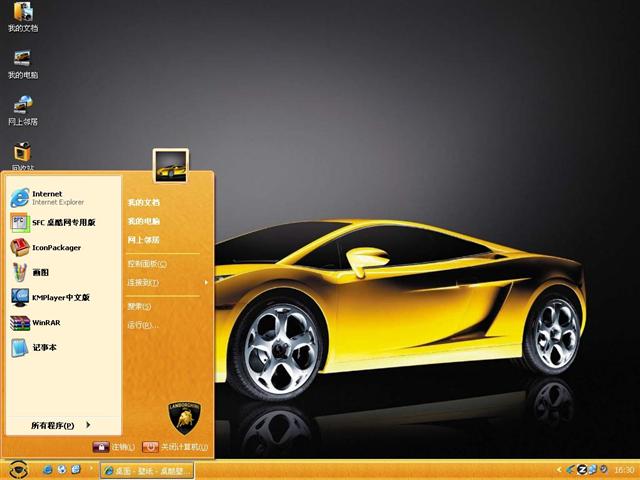640x480 pixels.
Task: Open the 我的文档 desktop icon
Action: [23, 17]
